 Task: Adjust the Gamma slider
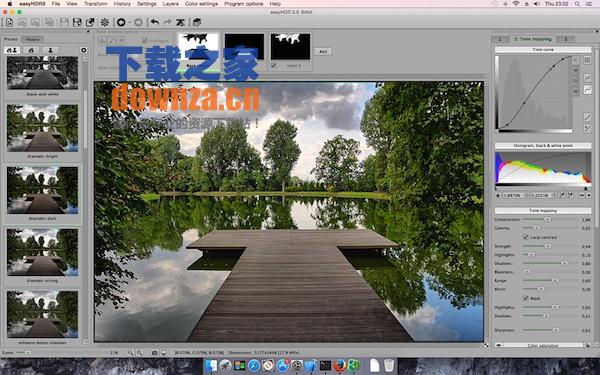coord(551,228)
